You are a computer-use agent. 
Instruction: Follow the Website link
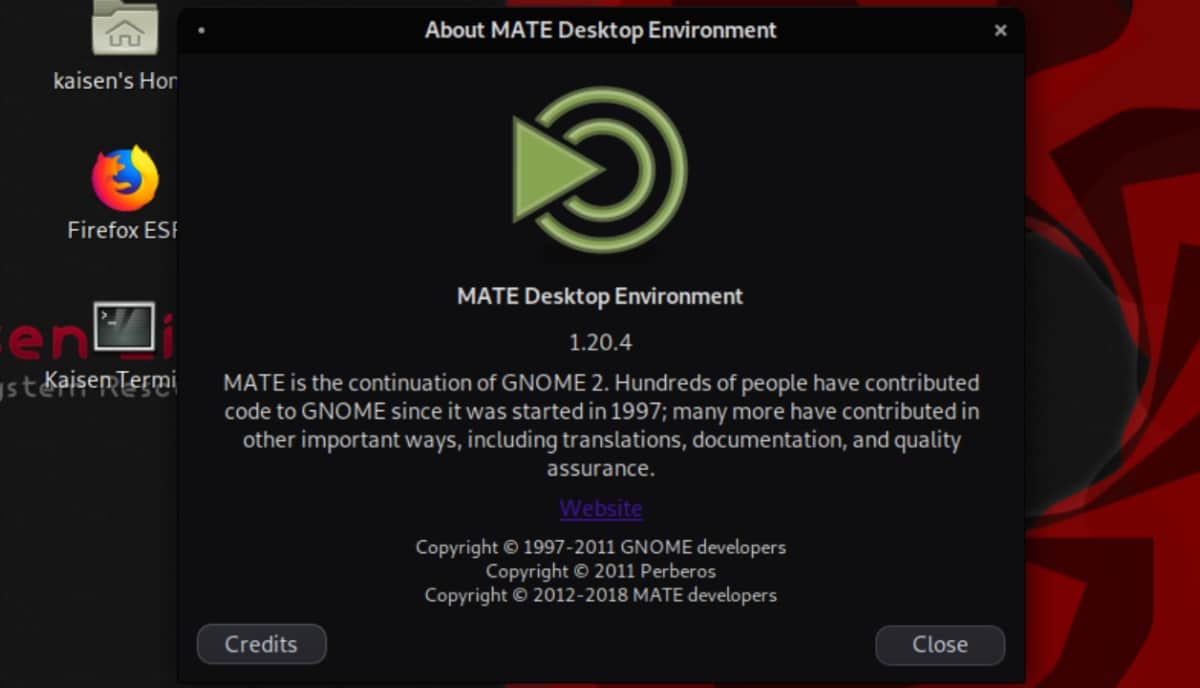click(x=601, y=509)
